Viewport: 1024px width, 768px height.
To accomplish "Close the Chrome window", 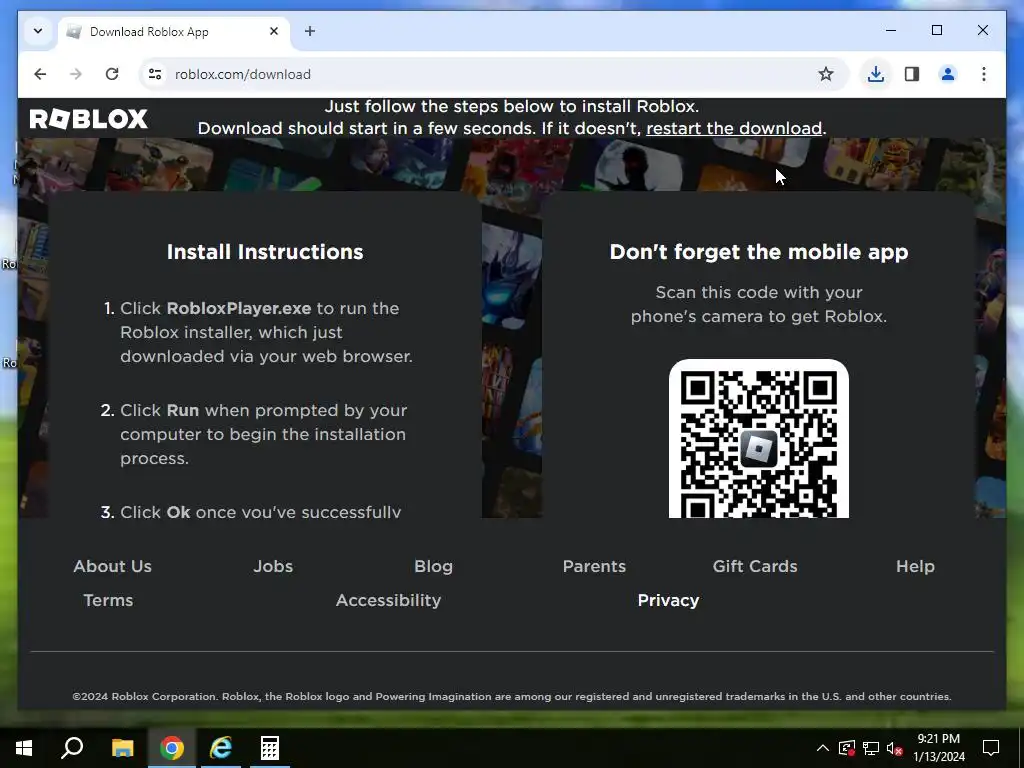I will point(983,30).
